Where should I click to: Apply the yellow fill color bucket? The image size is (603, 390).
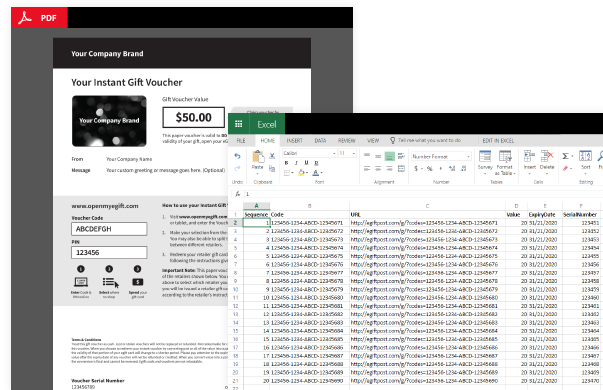302,173
